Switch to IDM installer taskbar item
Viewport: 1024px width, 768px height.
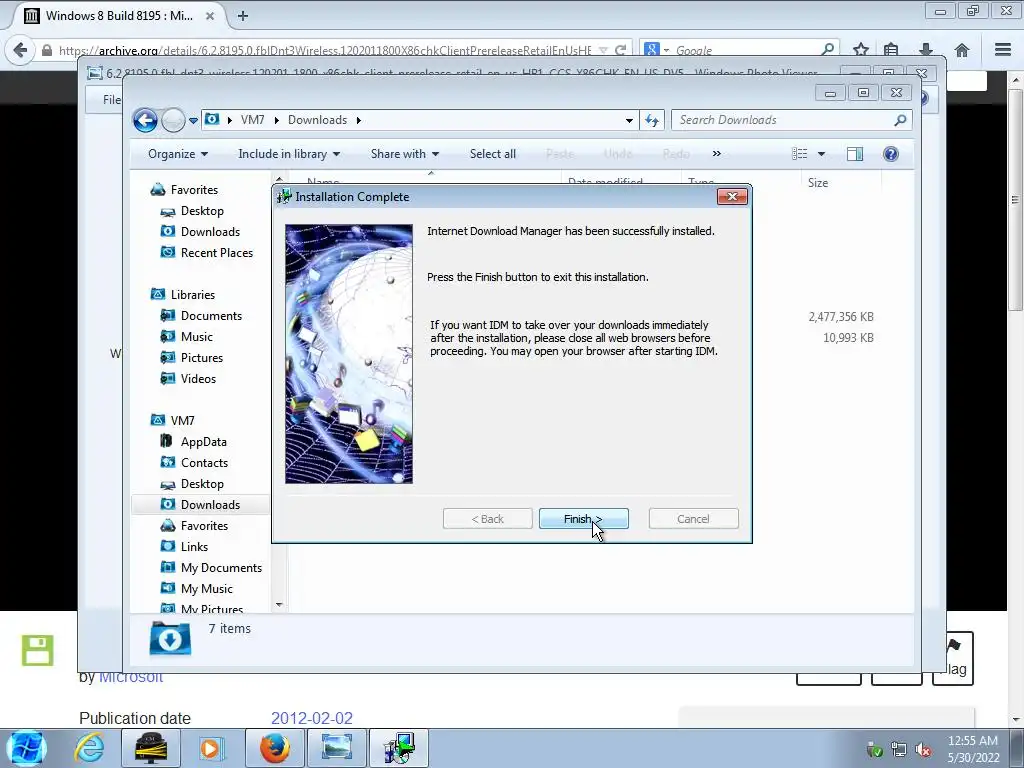(399, 748)
